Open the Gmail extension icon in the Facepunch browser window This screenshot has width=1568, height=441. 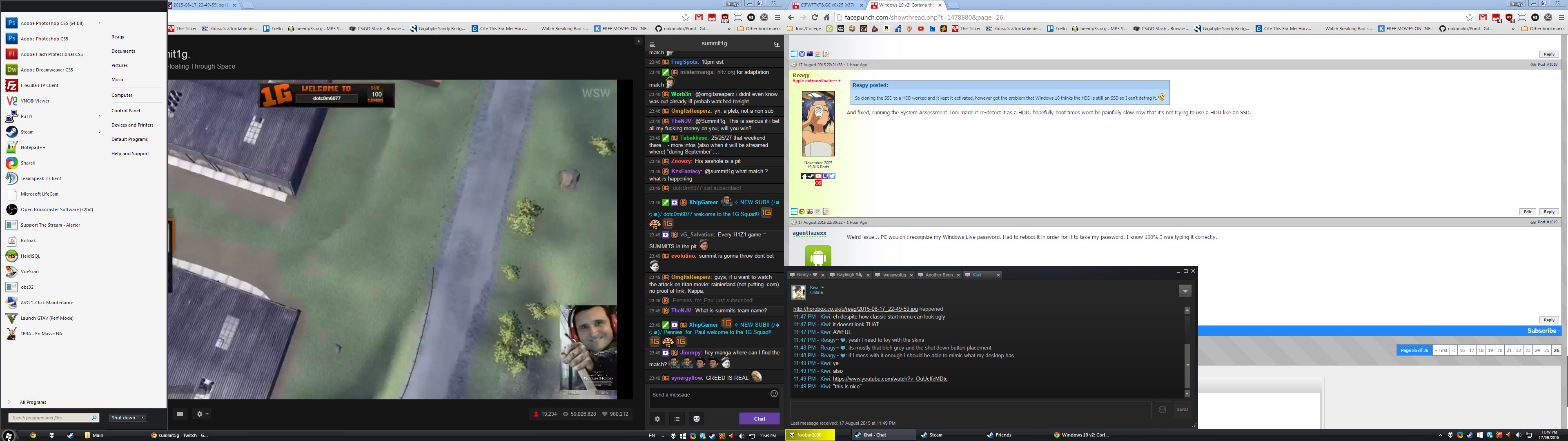tap(1483, 18)
